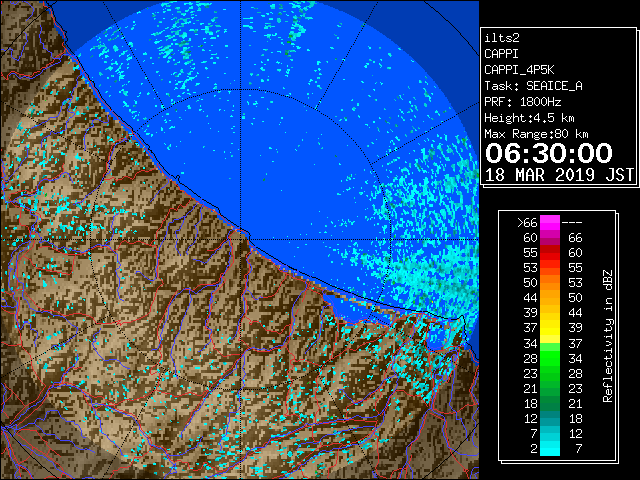The width and height of the screenshot is (640, 480).
Task: Click the Max Range:80 km line
Action: point(536,134)
